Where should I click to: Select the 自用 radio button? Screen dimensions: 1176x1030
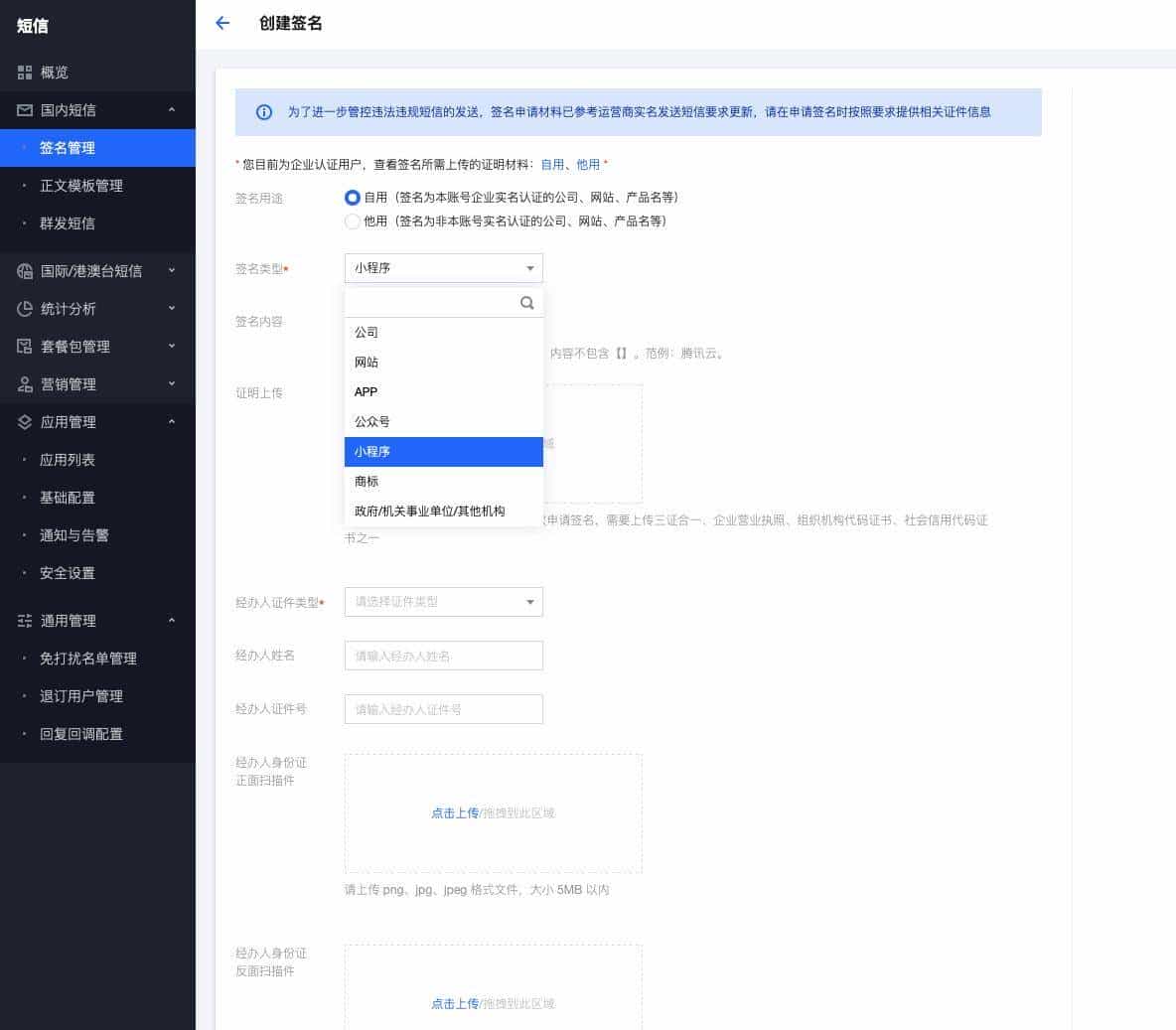coord(353,198)
